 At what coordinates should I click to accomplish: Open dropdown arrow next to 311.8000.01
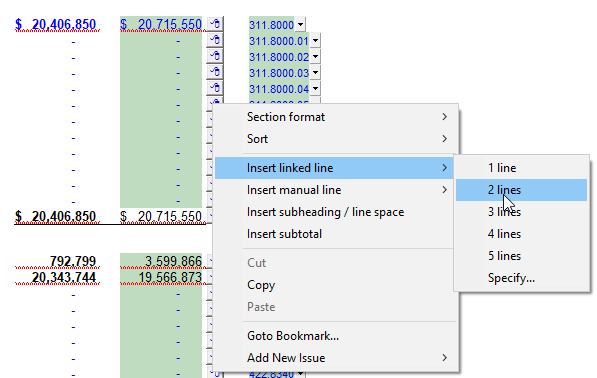point(315,41)
